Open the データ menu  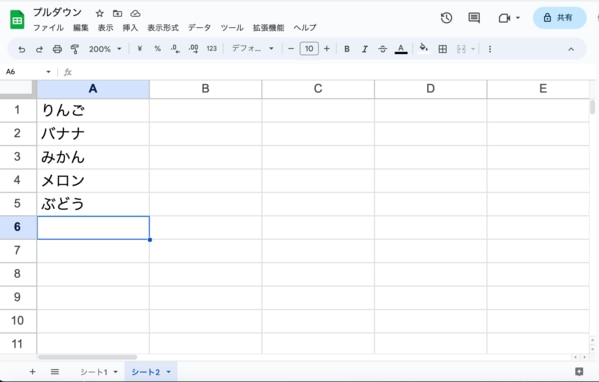[199, 28]
